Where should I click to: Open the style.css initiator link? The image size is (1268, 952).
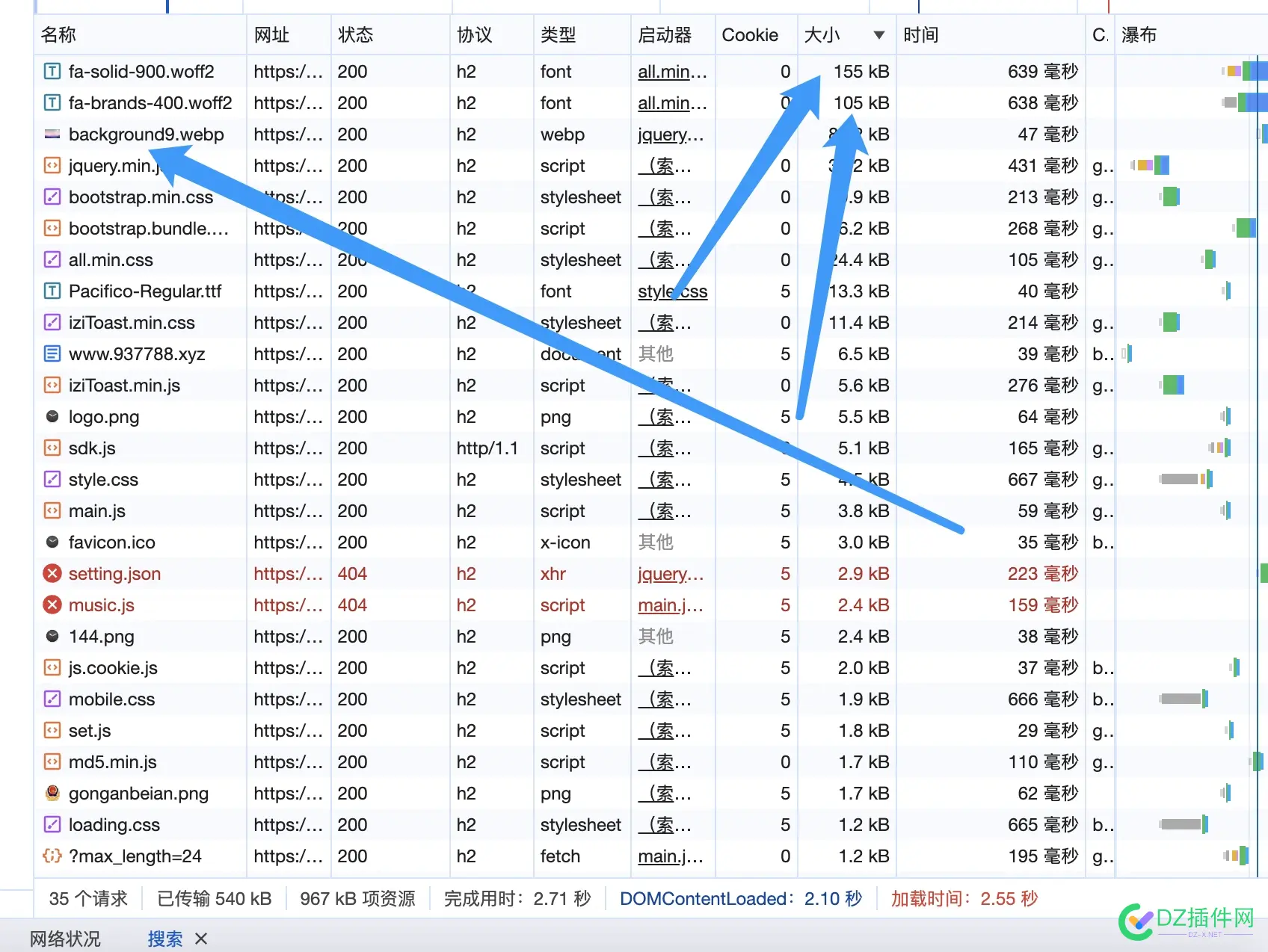671,291
